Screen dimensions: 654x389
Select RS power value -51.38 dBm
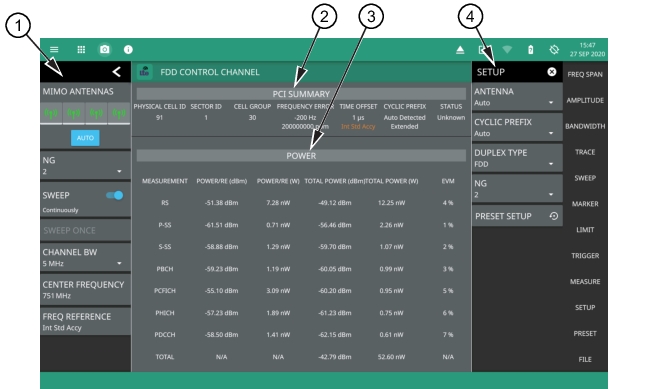[x=221, y=203]
